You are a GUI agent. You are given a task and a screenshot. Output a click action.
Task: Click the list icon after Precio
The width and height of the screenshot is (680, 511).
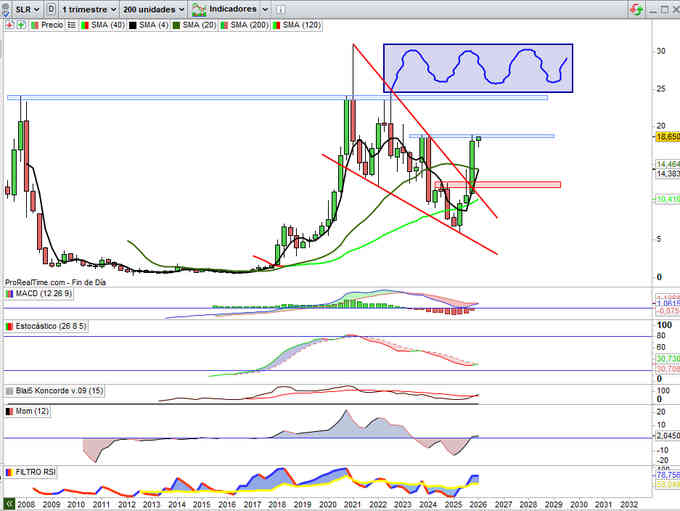click(70, 24)
